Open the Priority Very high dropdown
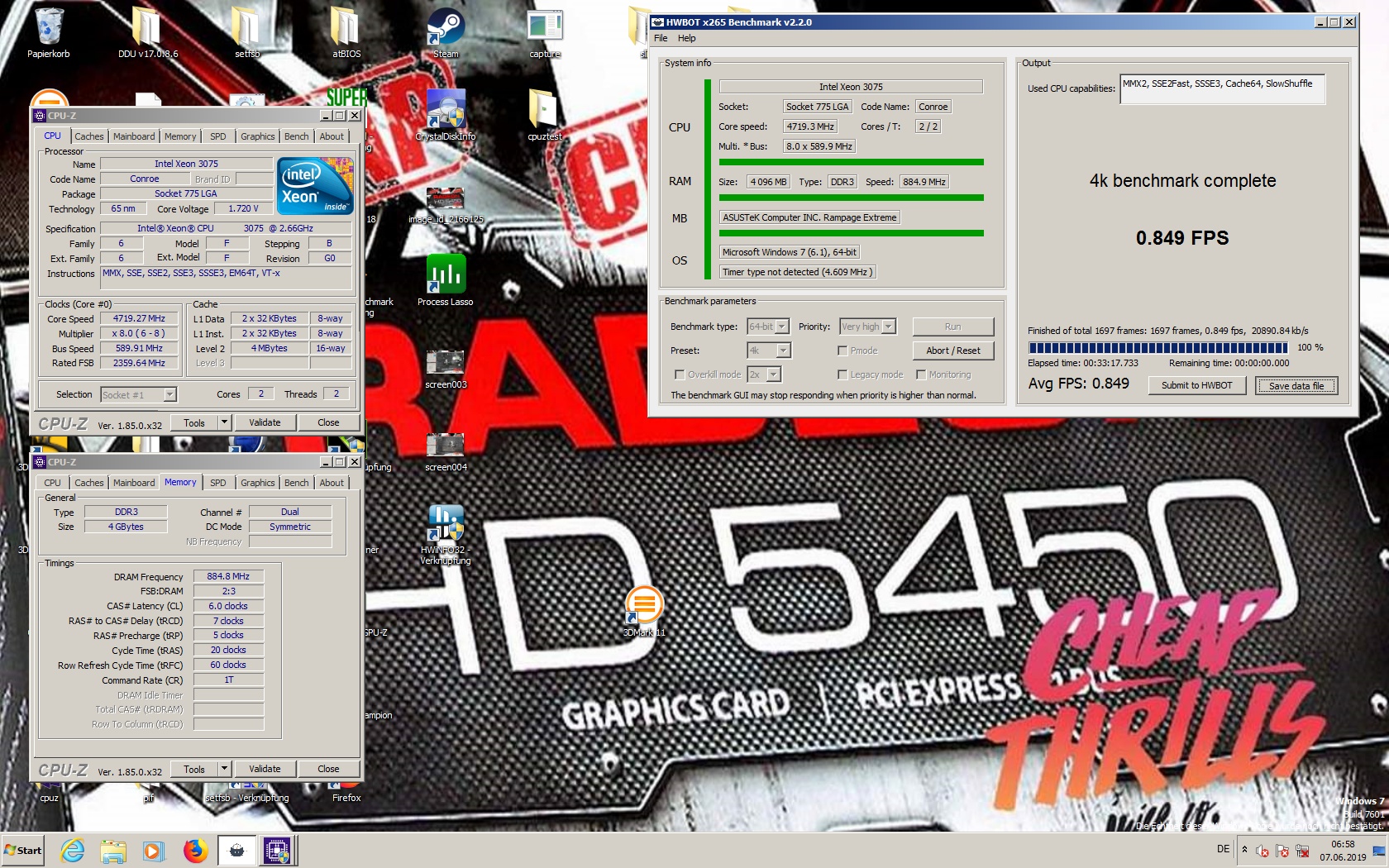This screenshot has width=1389, height=868. (867, 327)
